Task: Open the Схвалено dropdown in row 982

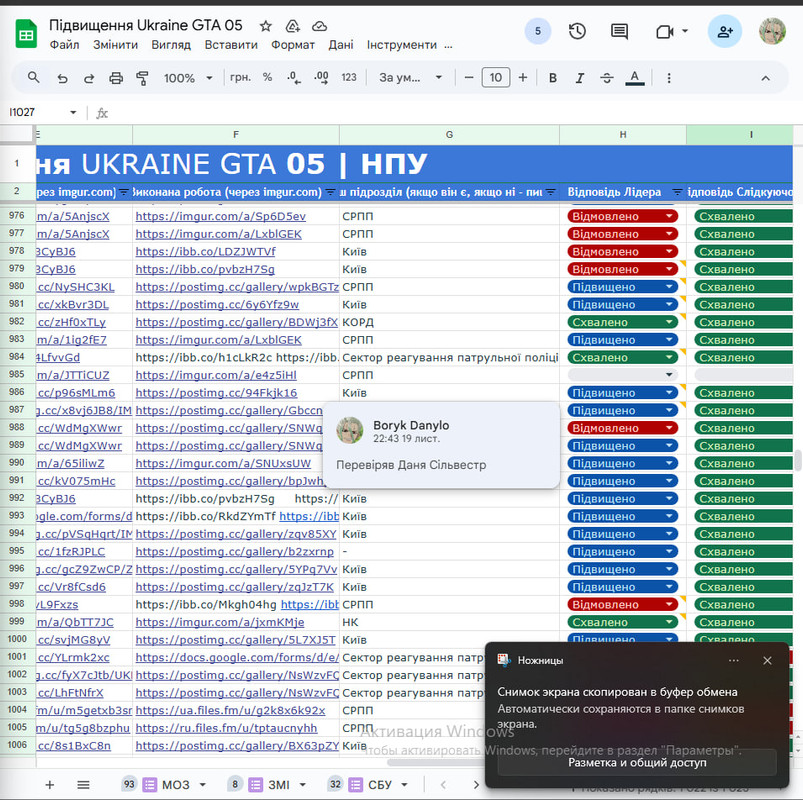Action: 669,322
